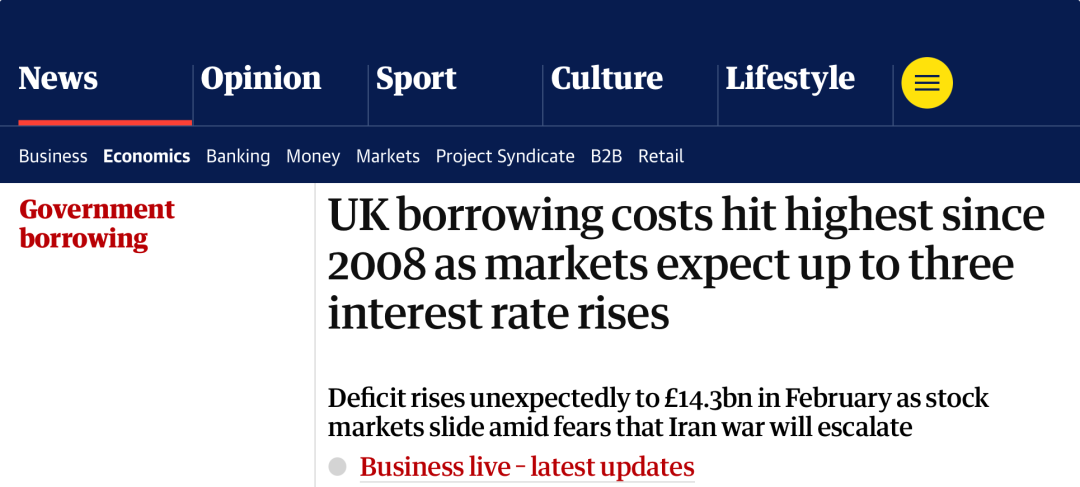Click the deficit rises standfirst text
Screen dimensions: 1080x487
tap(658, 412)
